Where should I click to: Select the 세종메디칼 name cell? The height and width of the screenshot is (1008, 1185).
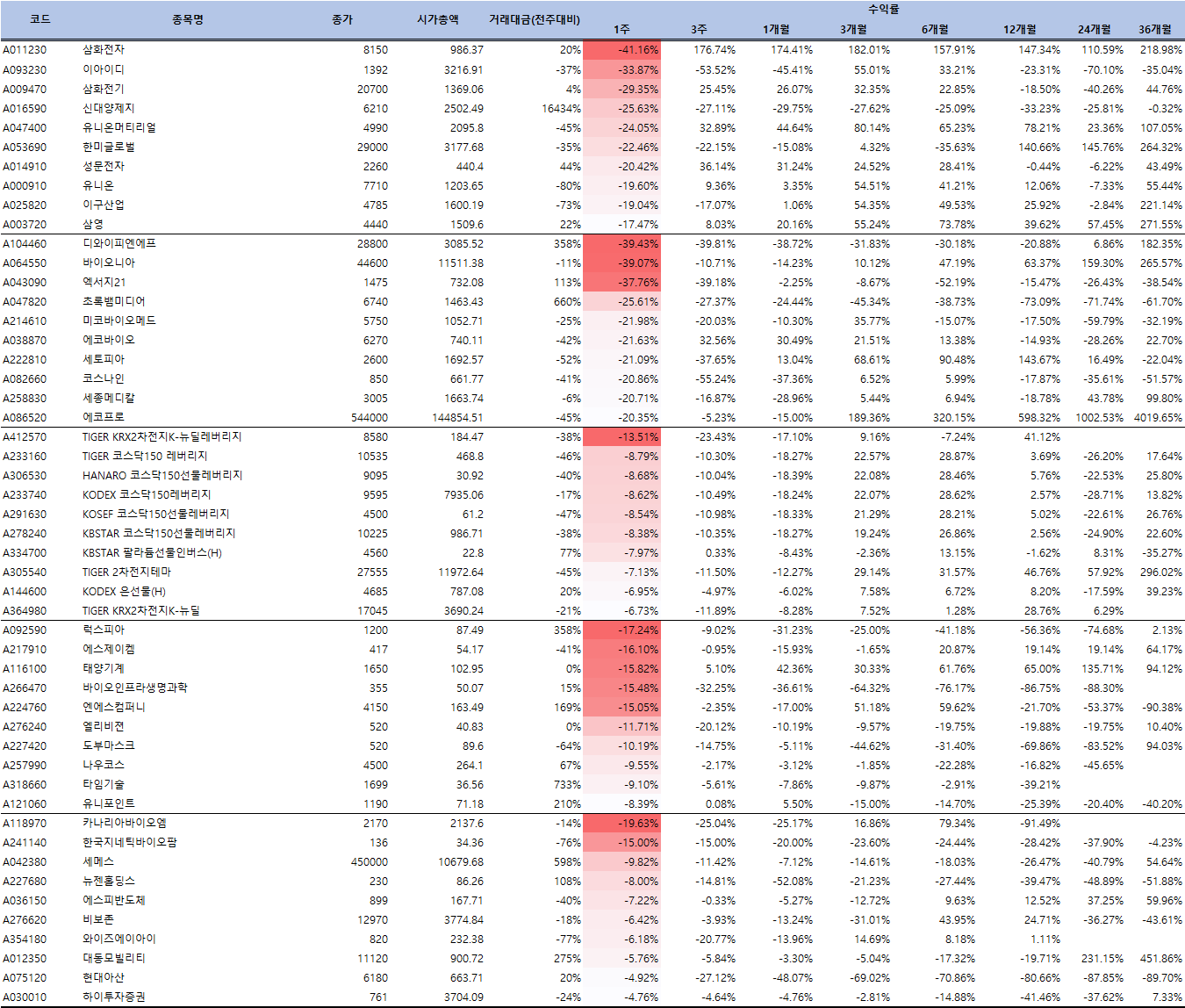pos(109,398)
